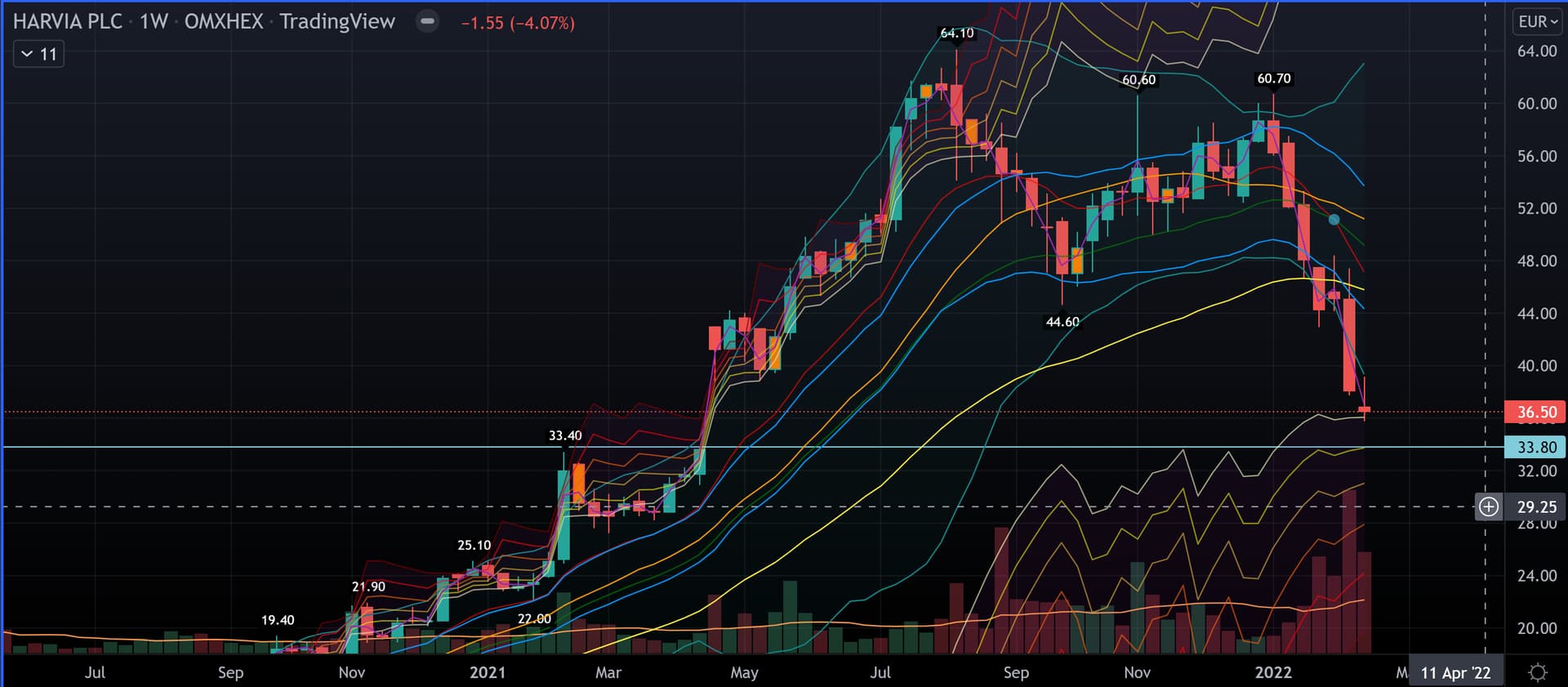Viewport: 1568px width, 687px height.
Task: Click the 2021 label on time axis
Action: (488, 672)
